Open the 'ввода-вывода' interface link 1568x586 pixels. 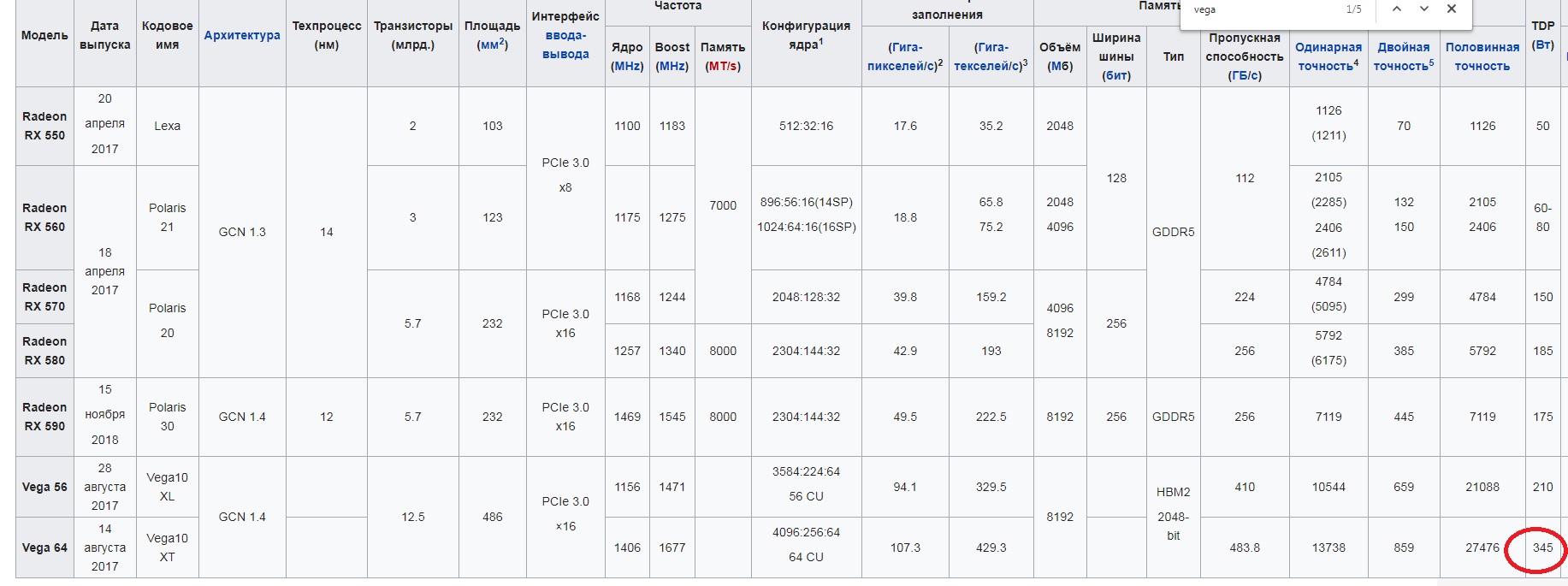[x=565, y=44]
